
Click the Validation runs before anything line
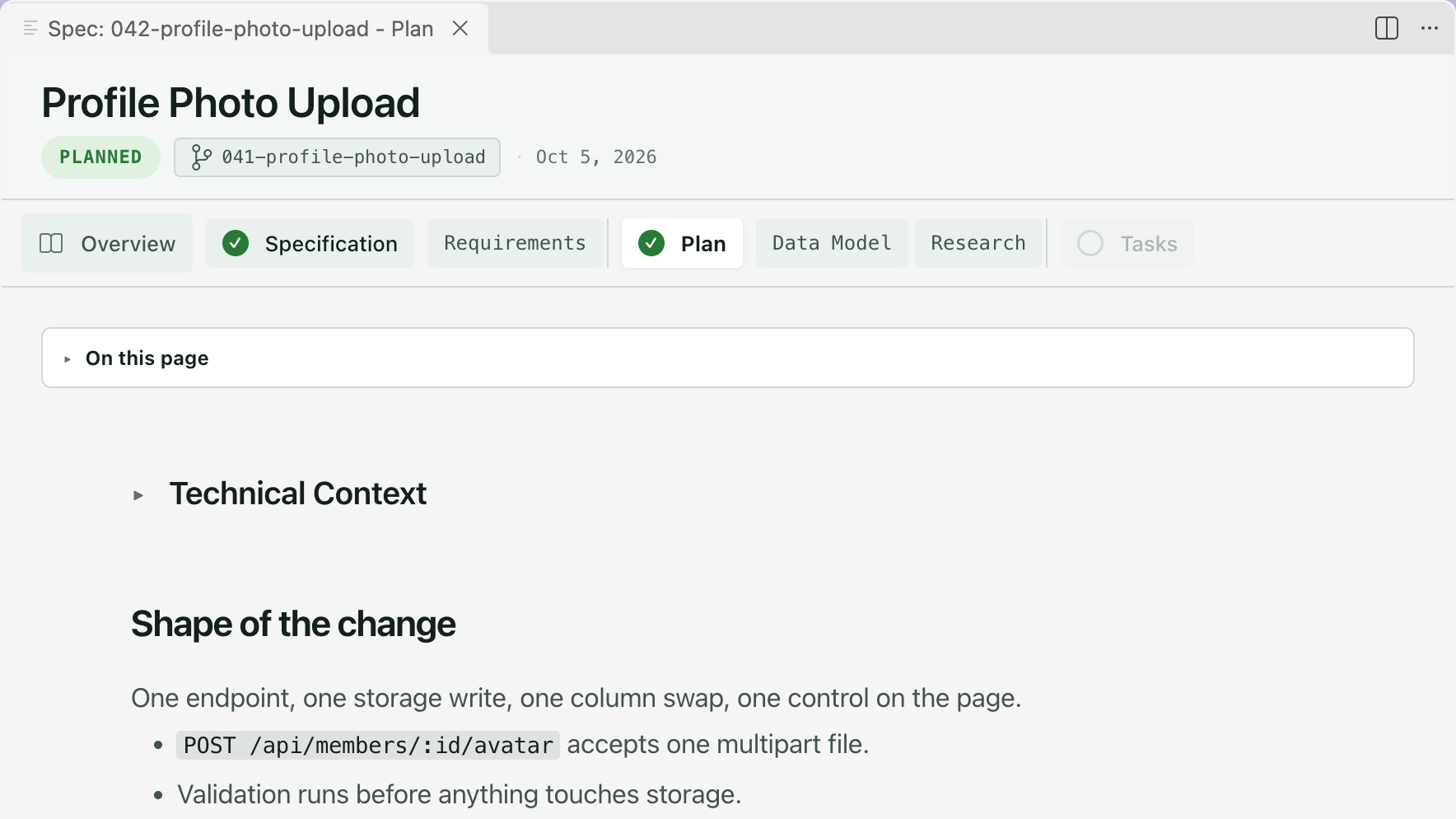point(460,794)
